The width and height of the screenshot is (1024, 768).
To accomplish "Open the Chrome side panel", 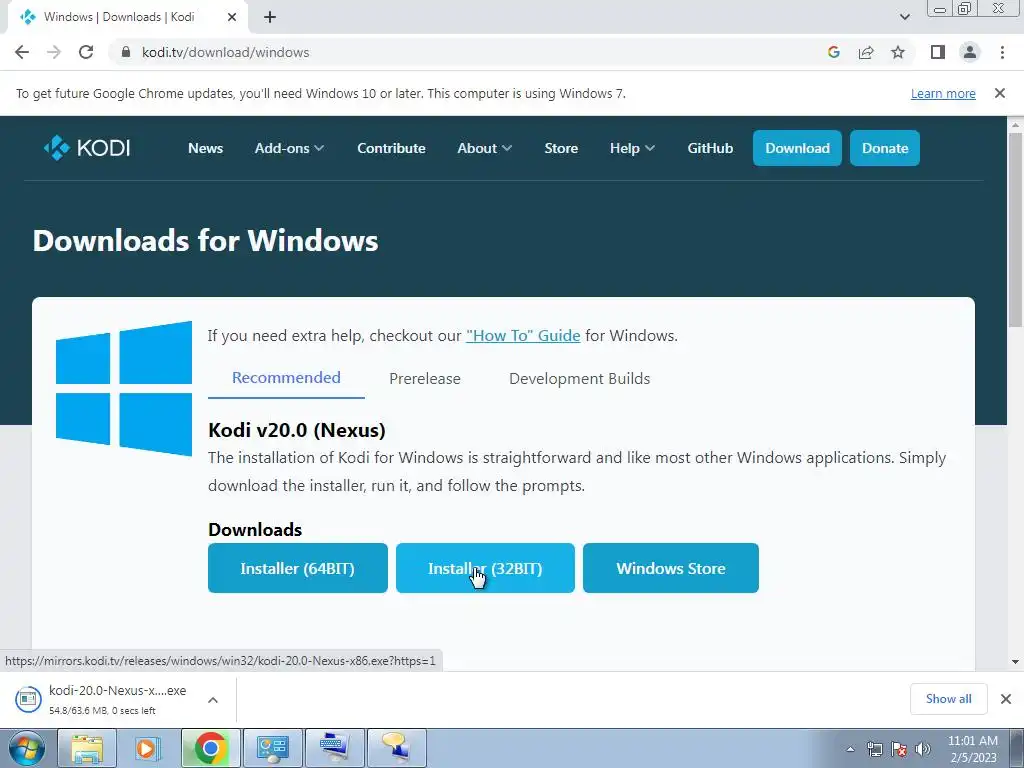I will click(x=938, y=52).
